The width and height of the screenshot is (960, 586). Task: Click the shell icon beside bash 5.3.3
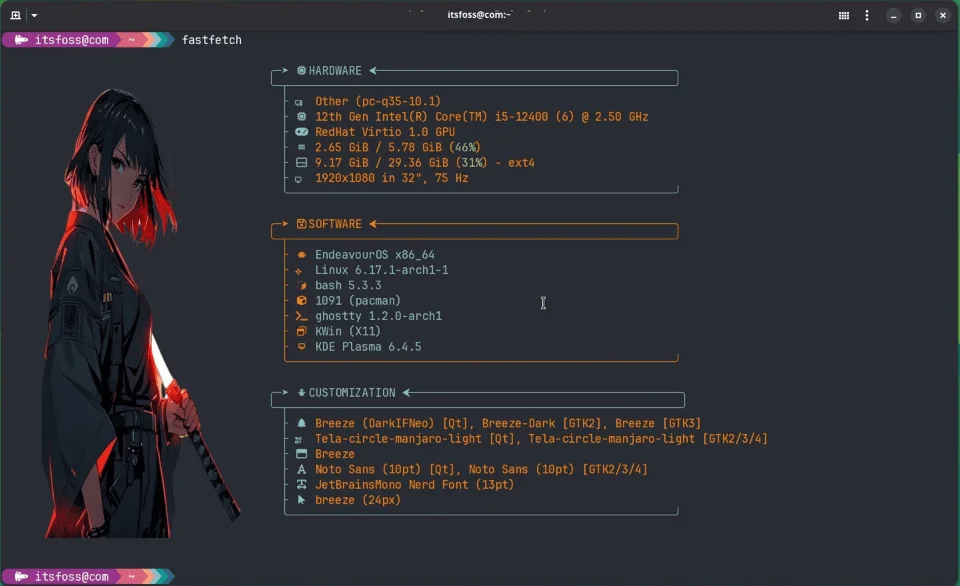tap(301, 285)
